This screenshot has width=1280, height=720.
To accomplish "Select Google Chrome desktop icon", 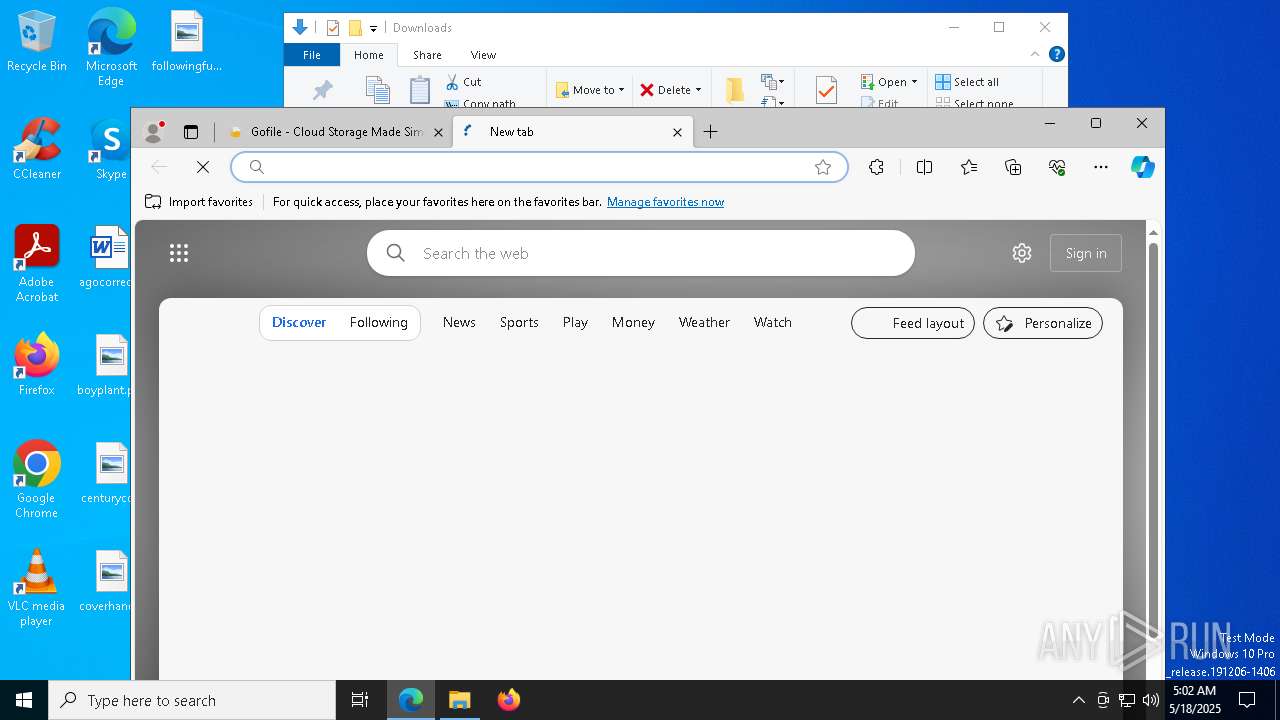I will (36, 480).
